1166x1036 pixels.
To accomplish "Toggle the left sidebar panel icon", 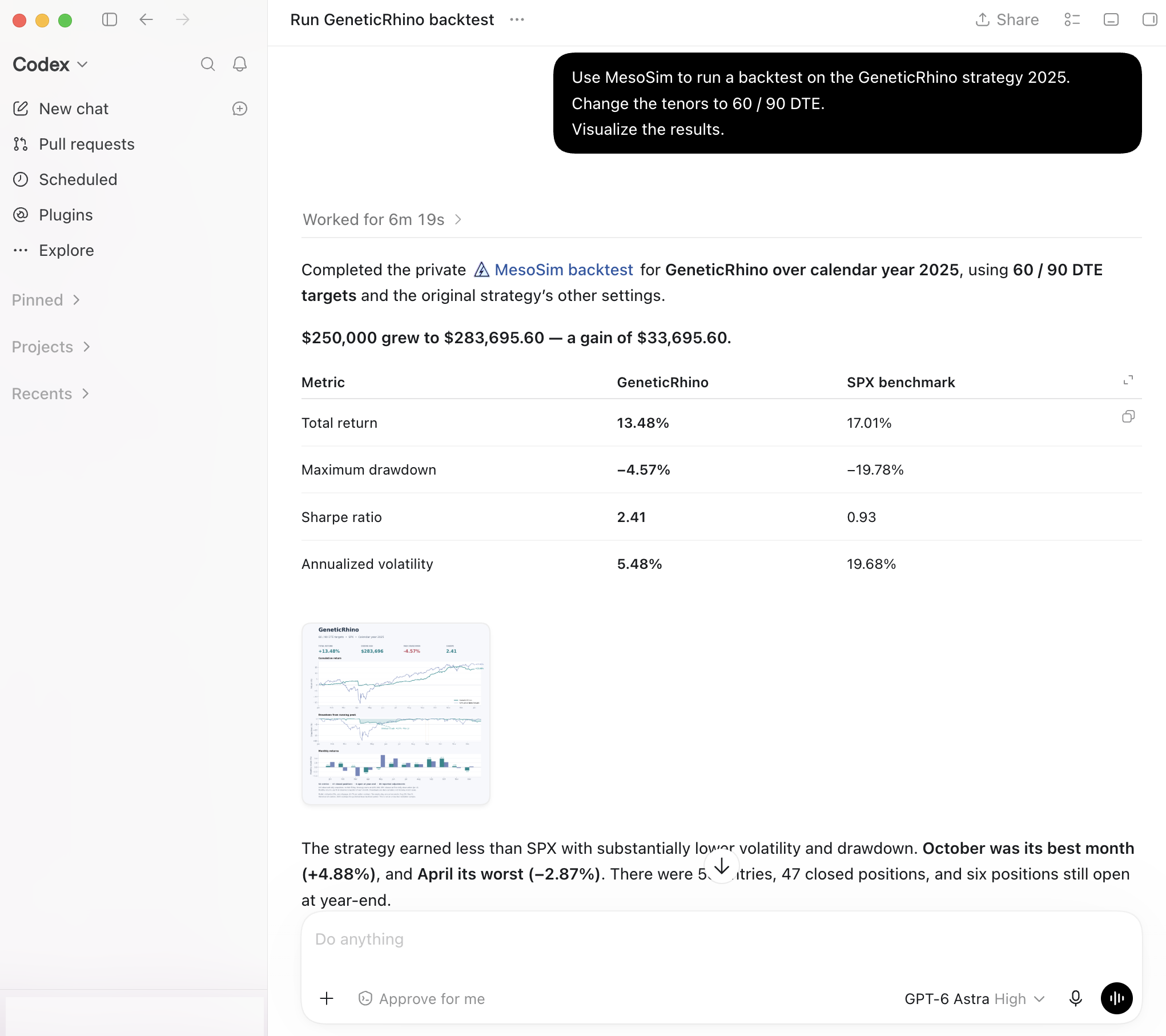I will point(110,20).
